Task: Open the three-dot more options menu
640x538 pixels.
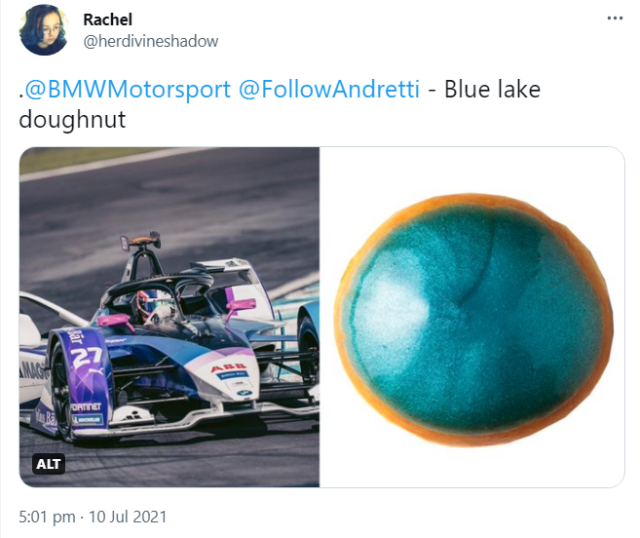Action: click(615, 18)
